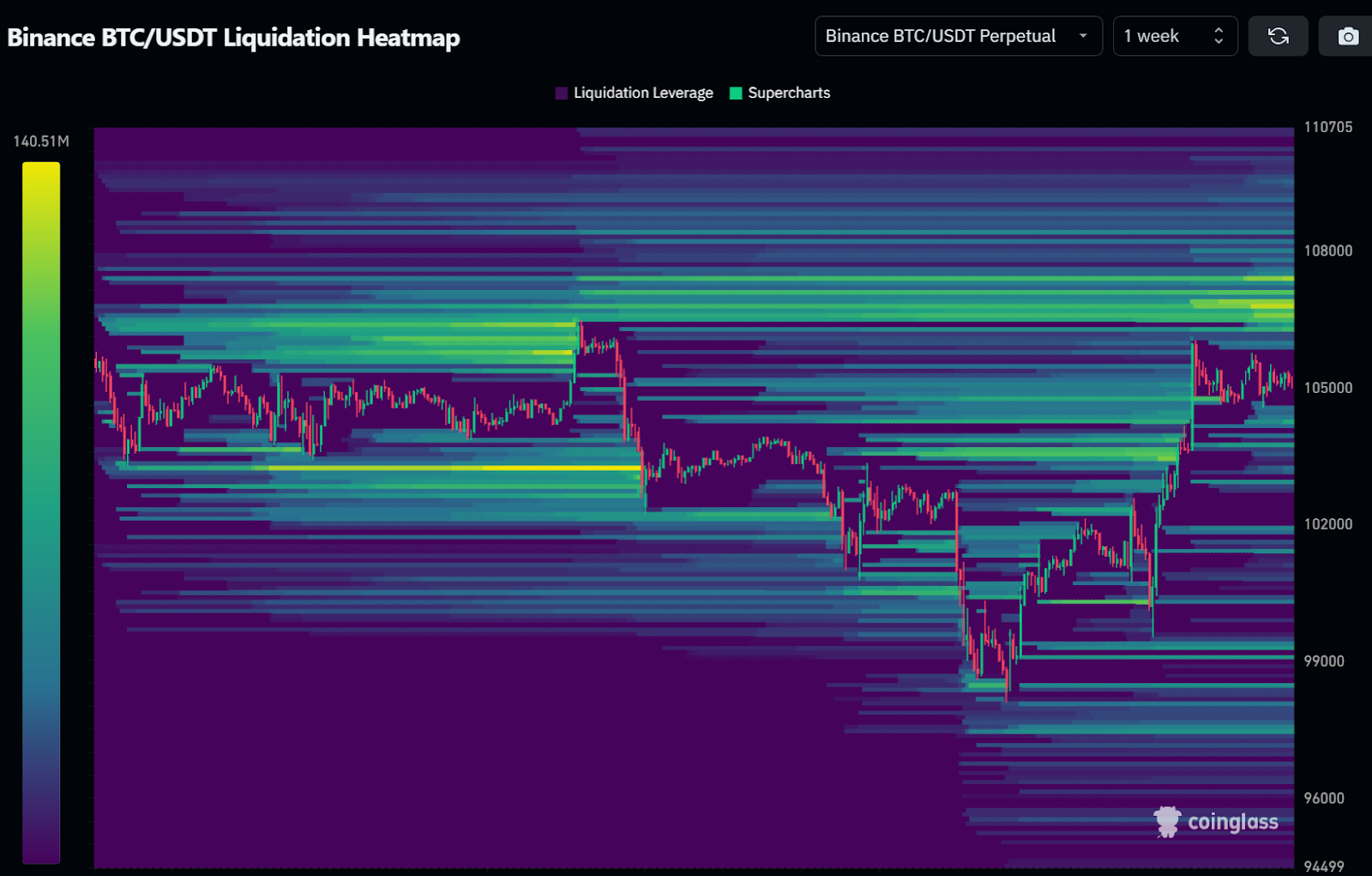Click the 108000 price axis label
The width and height of the screenshot is (1372, 876).
click(1328, 251)
